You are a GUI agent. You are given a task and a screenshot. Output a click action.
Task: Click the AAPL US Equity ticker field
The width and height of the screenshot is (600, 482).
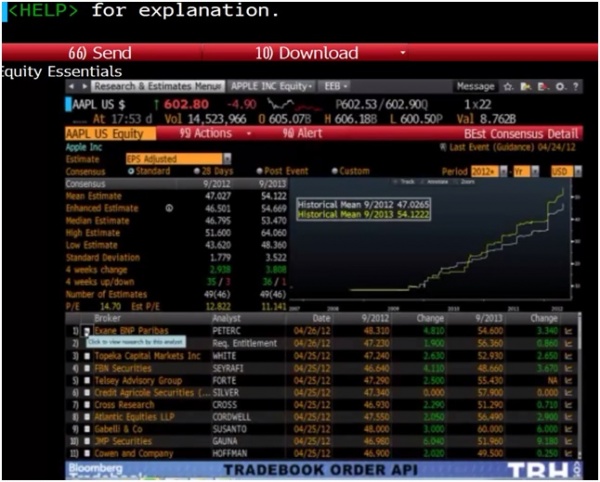tap(110, 134)
